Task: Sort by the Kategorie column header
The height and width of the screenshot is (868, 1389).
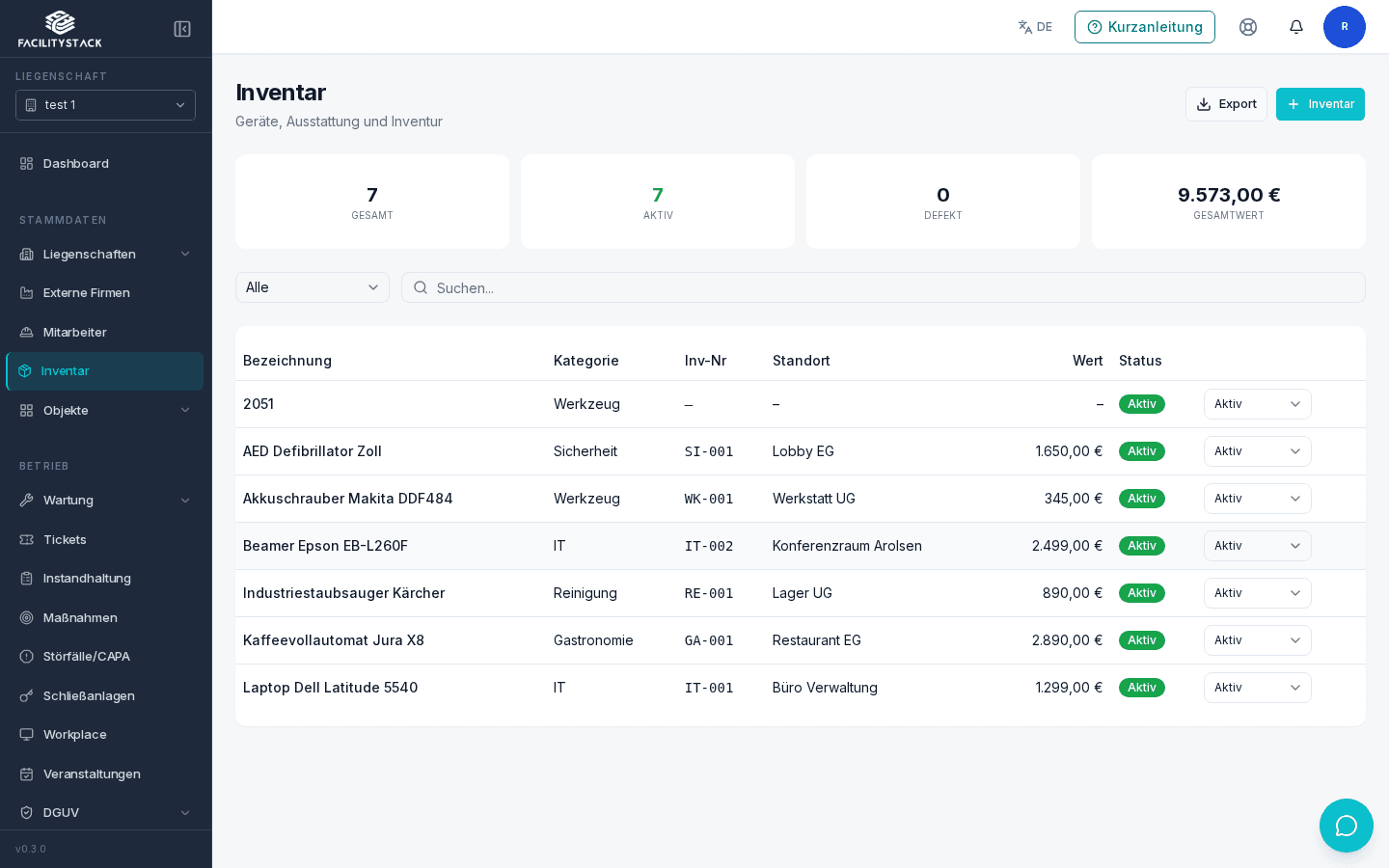Action: (x=586, y=361)
